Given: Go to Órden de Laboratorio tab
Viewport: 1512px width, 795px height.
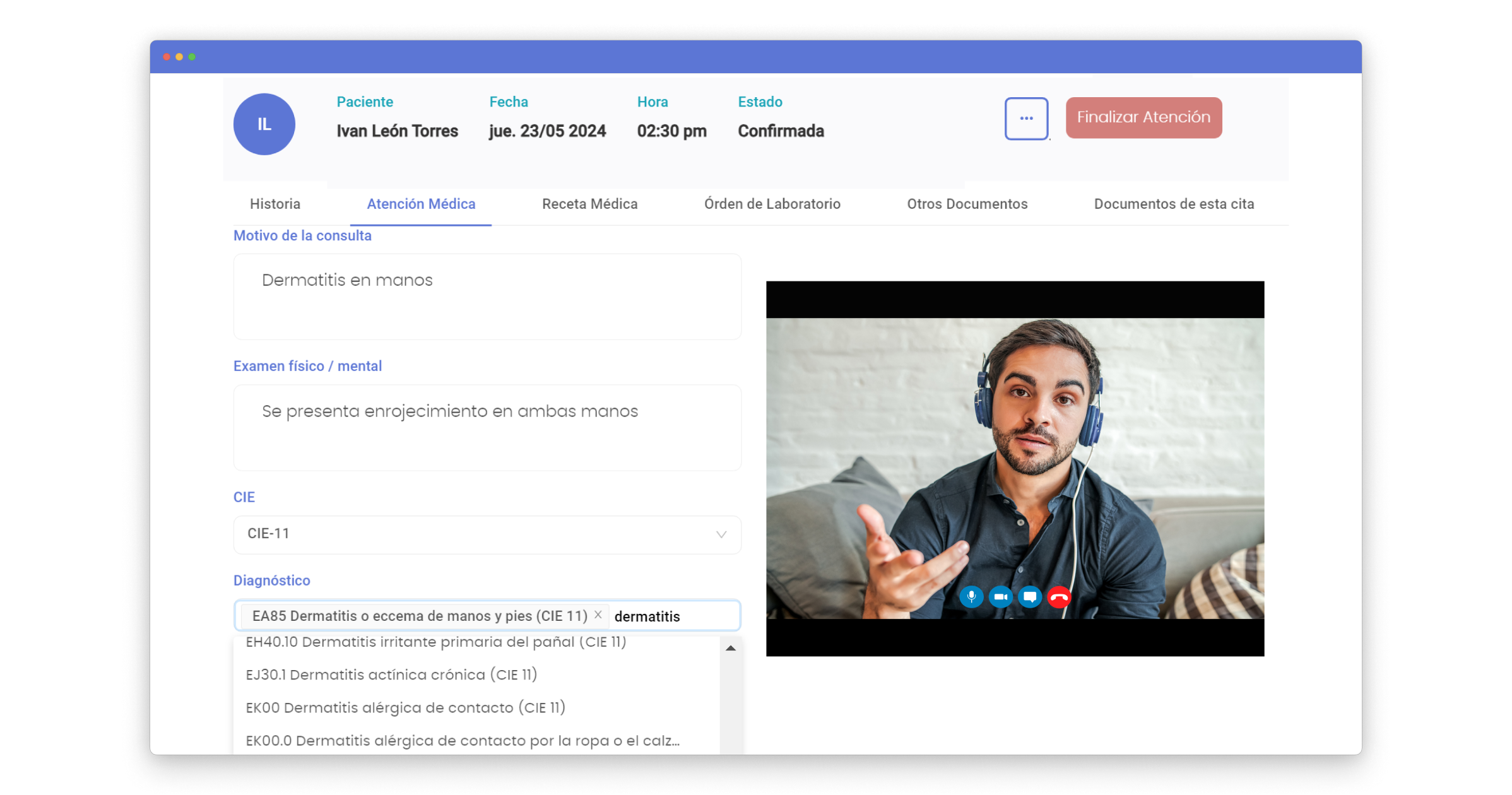Looking at the screenshot, I should click(x=772, y=204).
